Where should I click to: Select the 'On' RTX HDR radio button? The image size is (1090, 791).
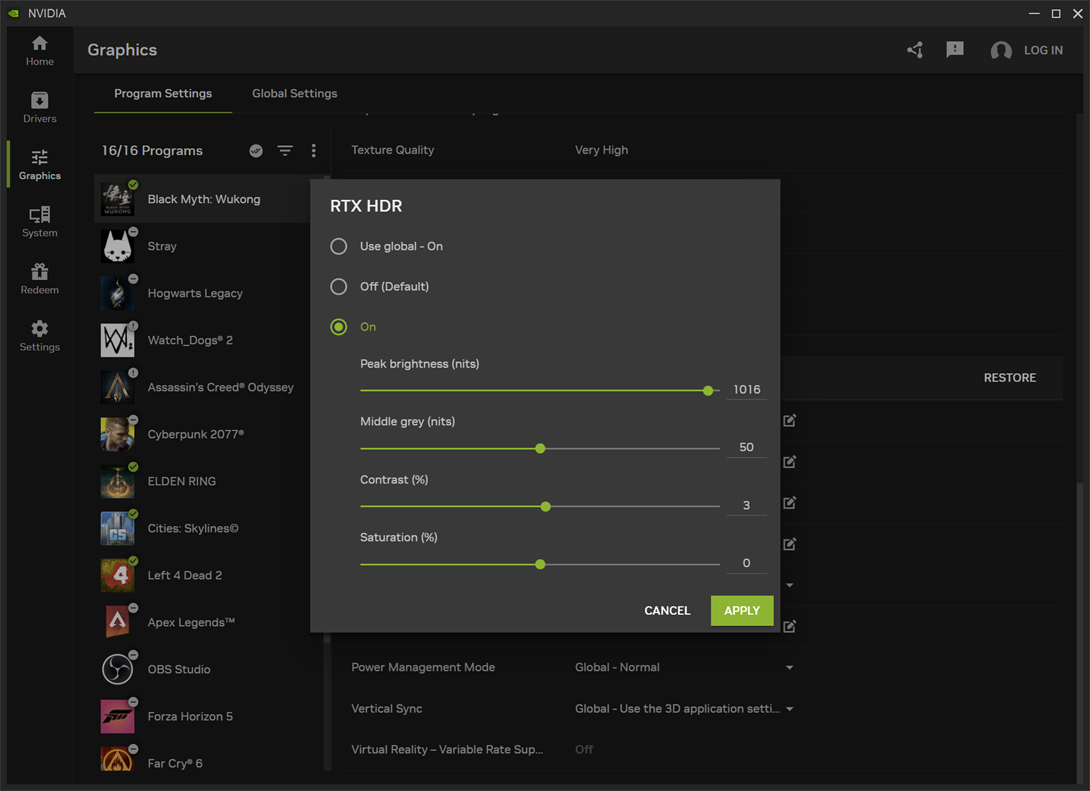click(x=339, y=327)
